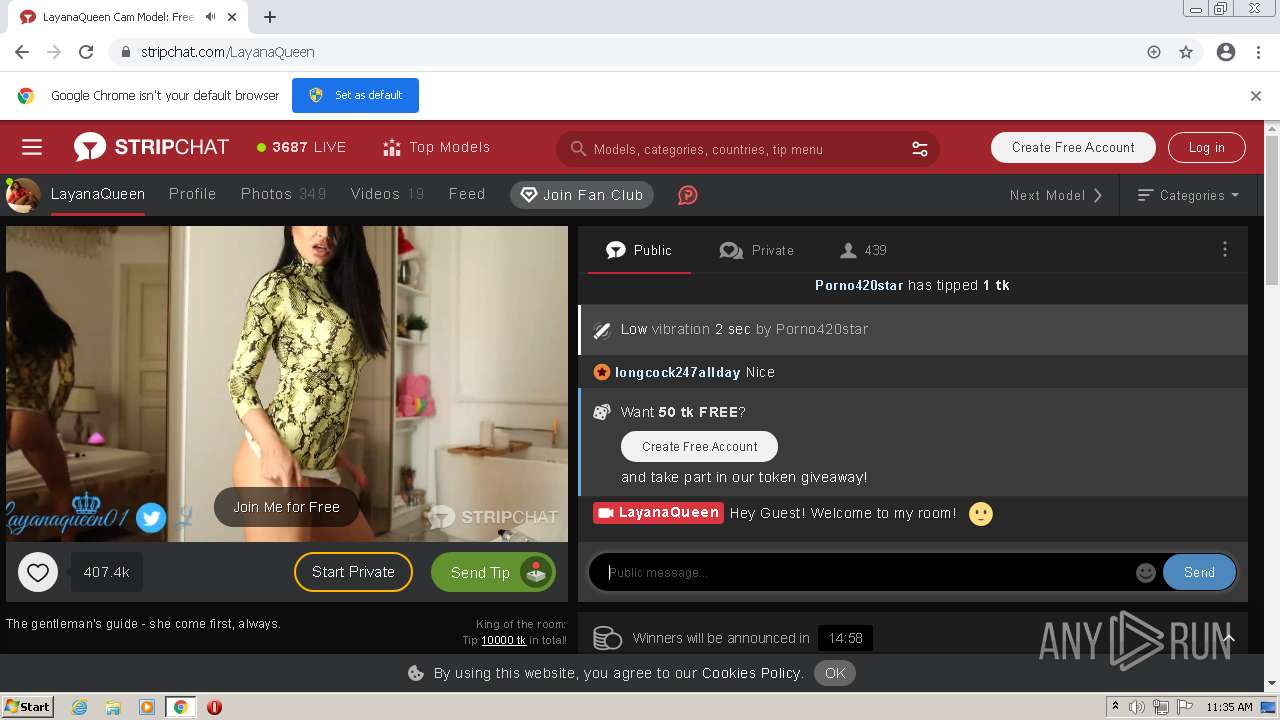Expand the Categories dropdown
Screen dimensions: 1280x720
coord(1188,195)
